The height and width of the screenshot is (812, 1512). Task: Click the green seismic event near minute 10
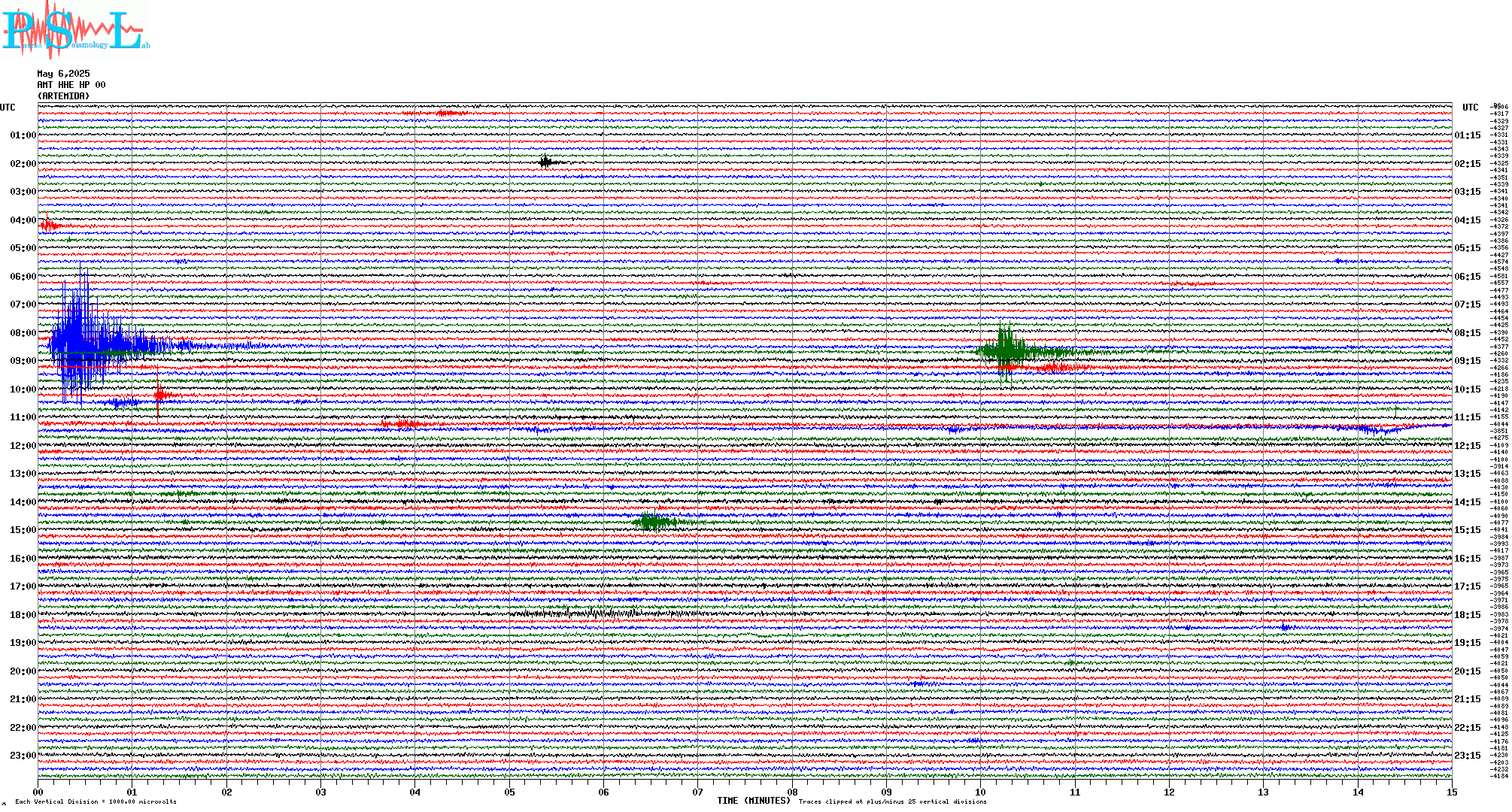[1008, 350]
